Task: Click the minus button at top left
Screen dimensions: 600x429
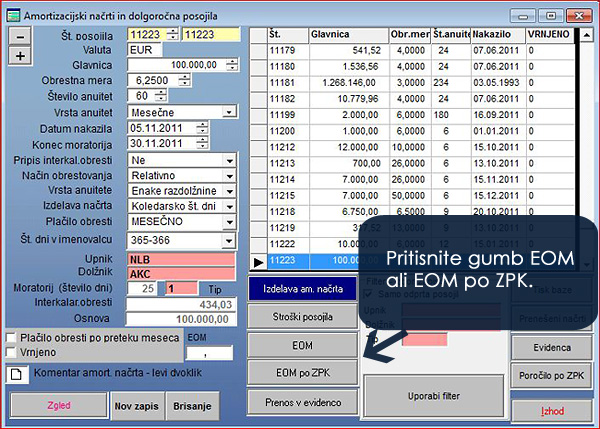Action: (21, 37)
